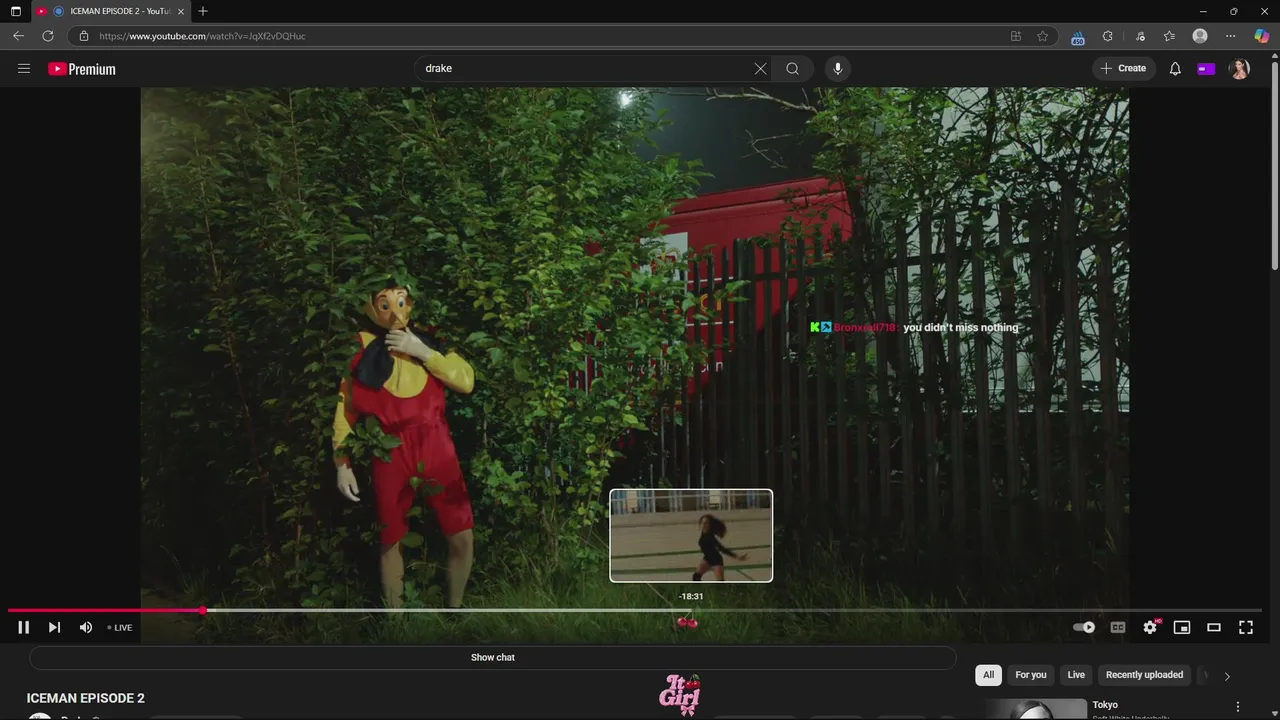Screen dimensions: 1280x720
Task: Open the Copilot sidebar icon
Action: [x=1262, y=36]
